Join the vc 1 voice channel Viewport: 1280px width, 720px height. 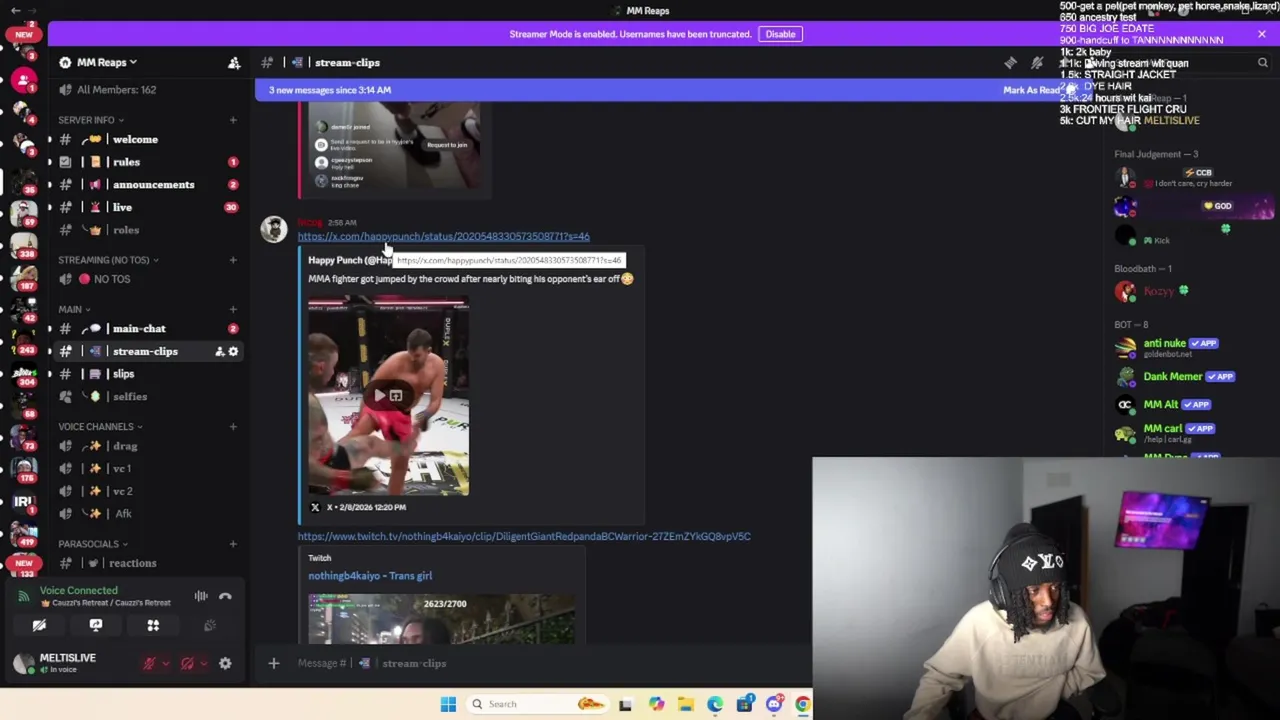(147, 469)
